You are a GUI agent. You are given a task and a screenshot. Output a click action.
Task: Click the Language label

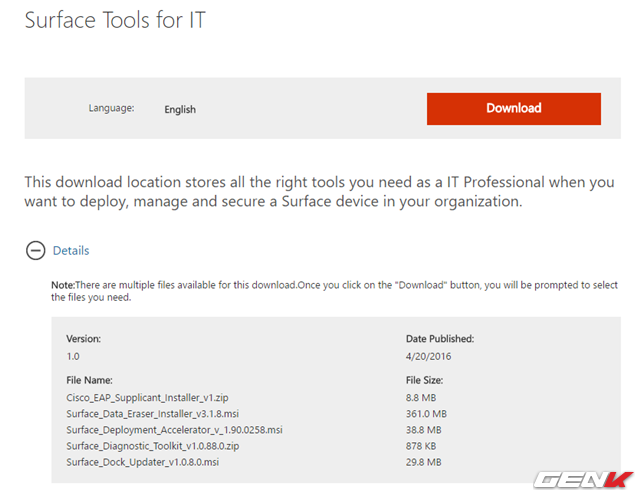(x=111, y=108)
